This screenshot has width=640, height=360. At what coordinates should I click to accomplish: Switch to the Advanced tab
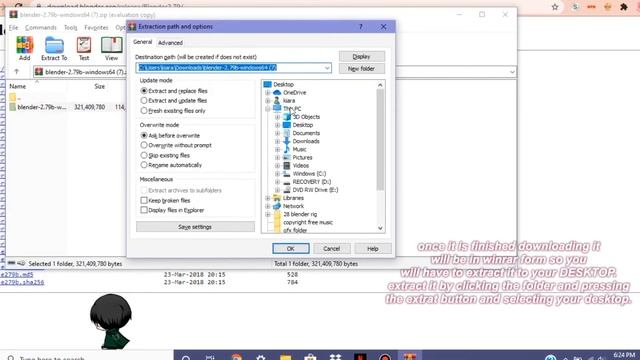point(170,43)
